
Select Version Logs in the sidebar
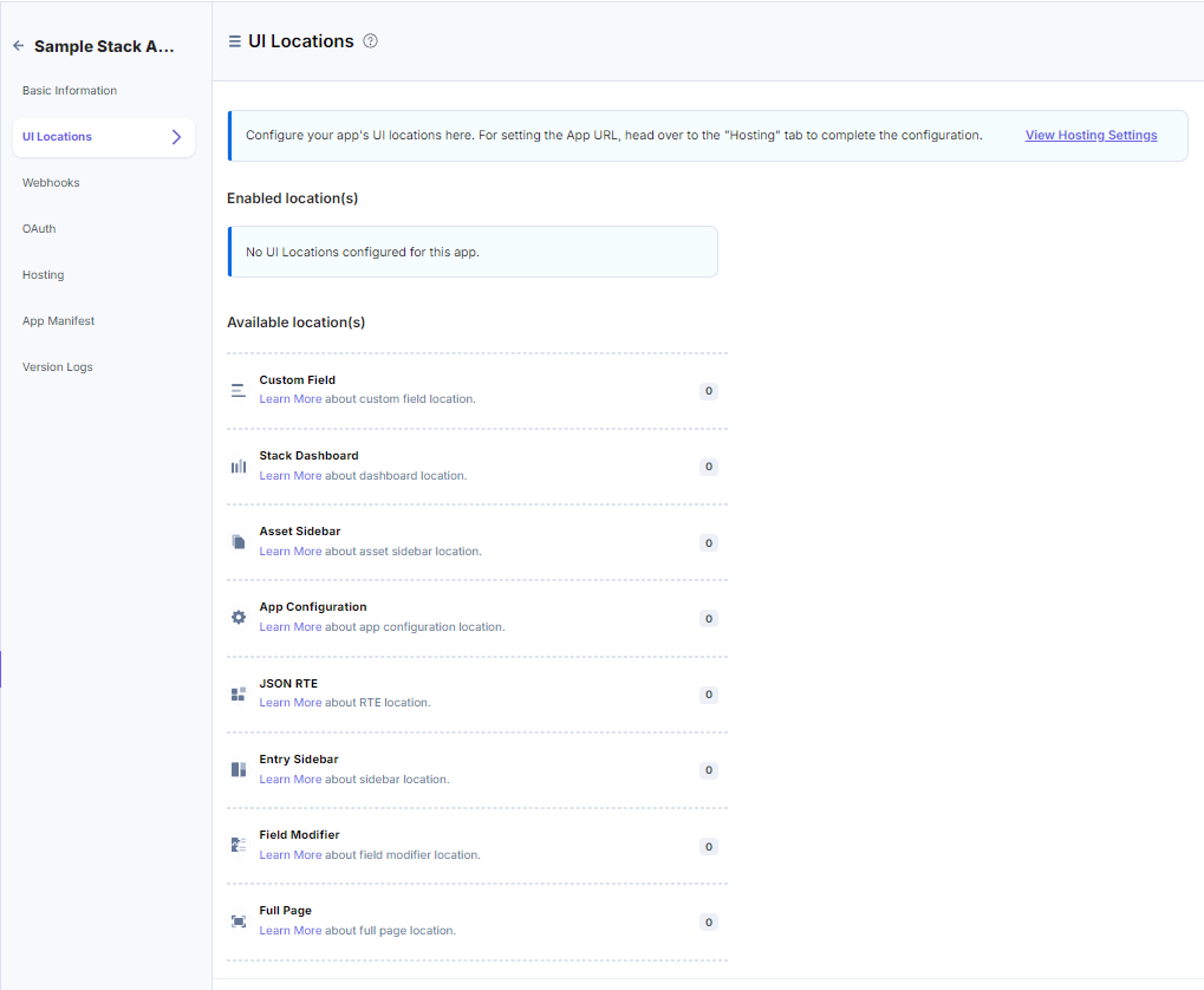(58, 367)
